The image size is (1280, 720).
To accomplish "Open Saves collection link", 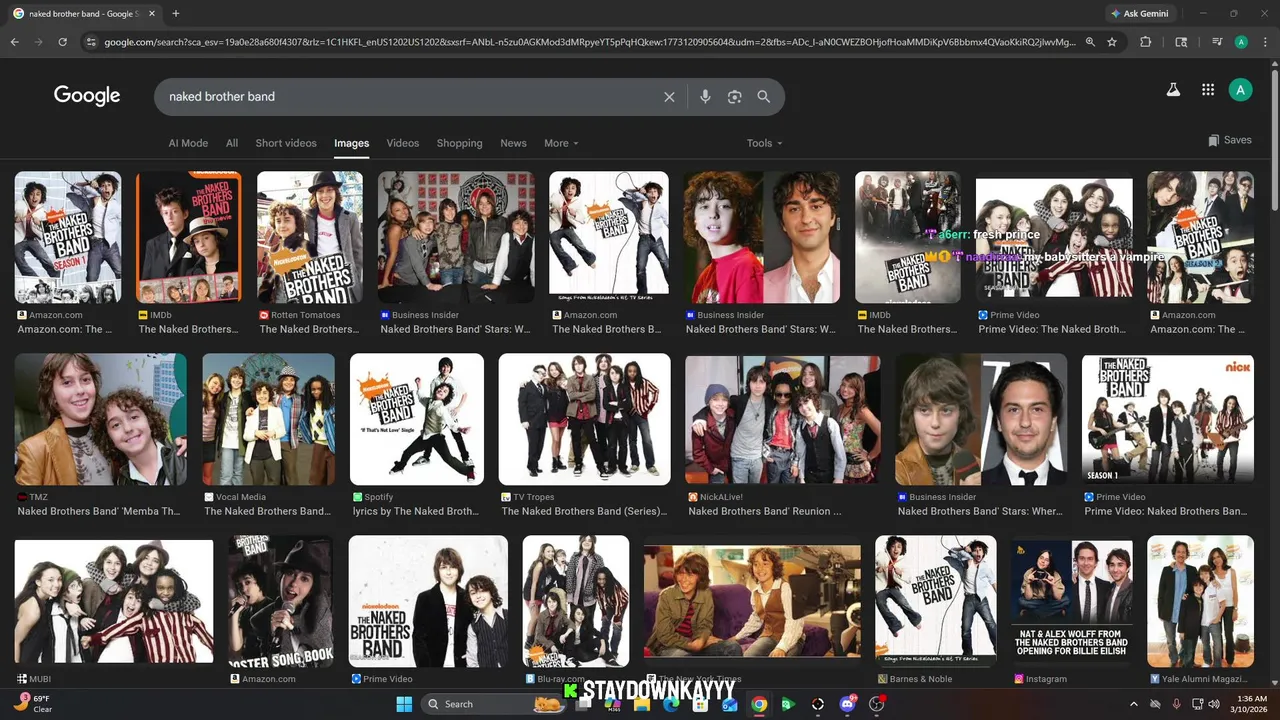I will point(1230,140).
